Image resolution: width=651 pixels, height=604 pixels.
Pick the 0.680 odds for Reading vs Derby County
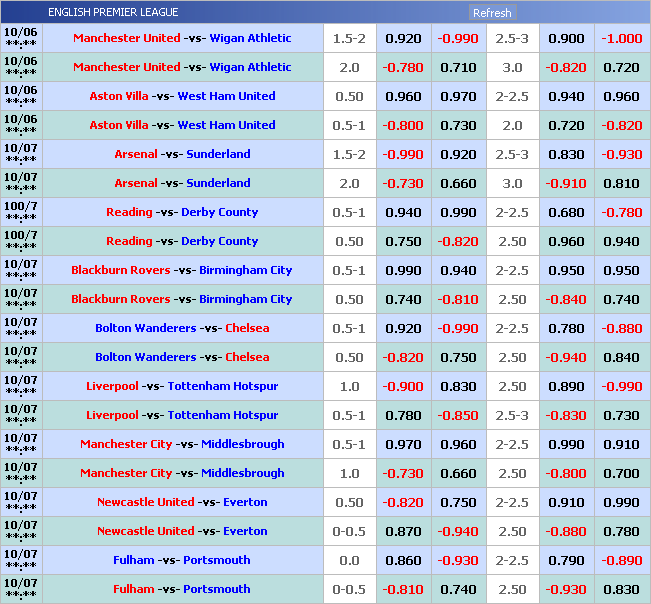click(565, 212)
